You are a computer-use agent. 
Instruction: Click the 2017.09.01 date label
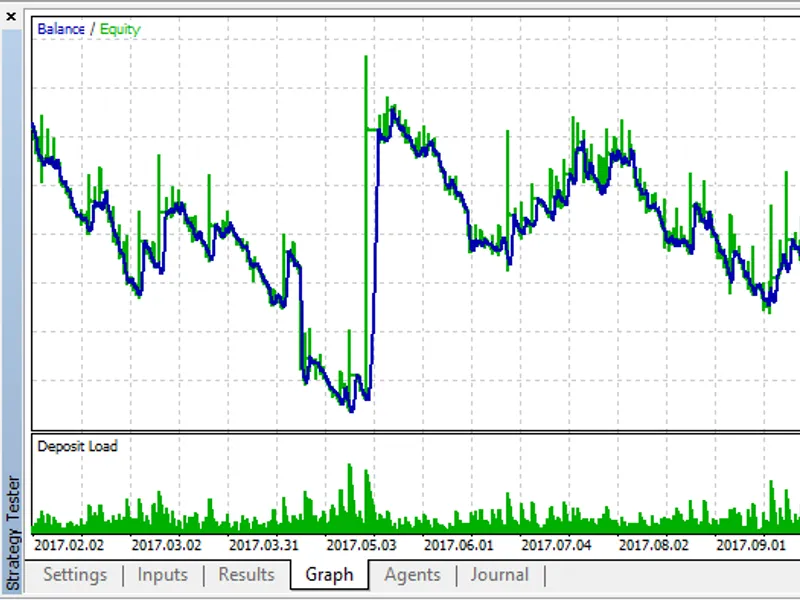coord(751,545)
